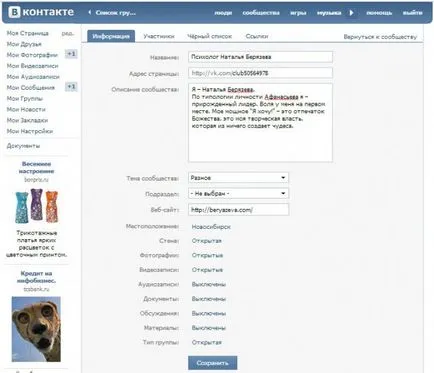434x373 pixels.
Task: Open Мои Настройки in the sidebar
Action: (x=30, y=131)
